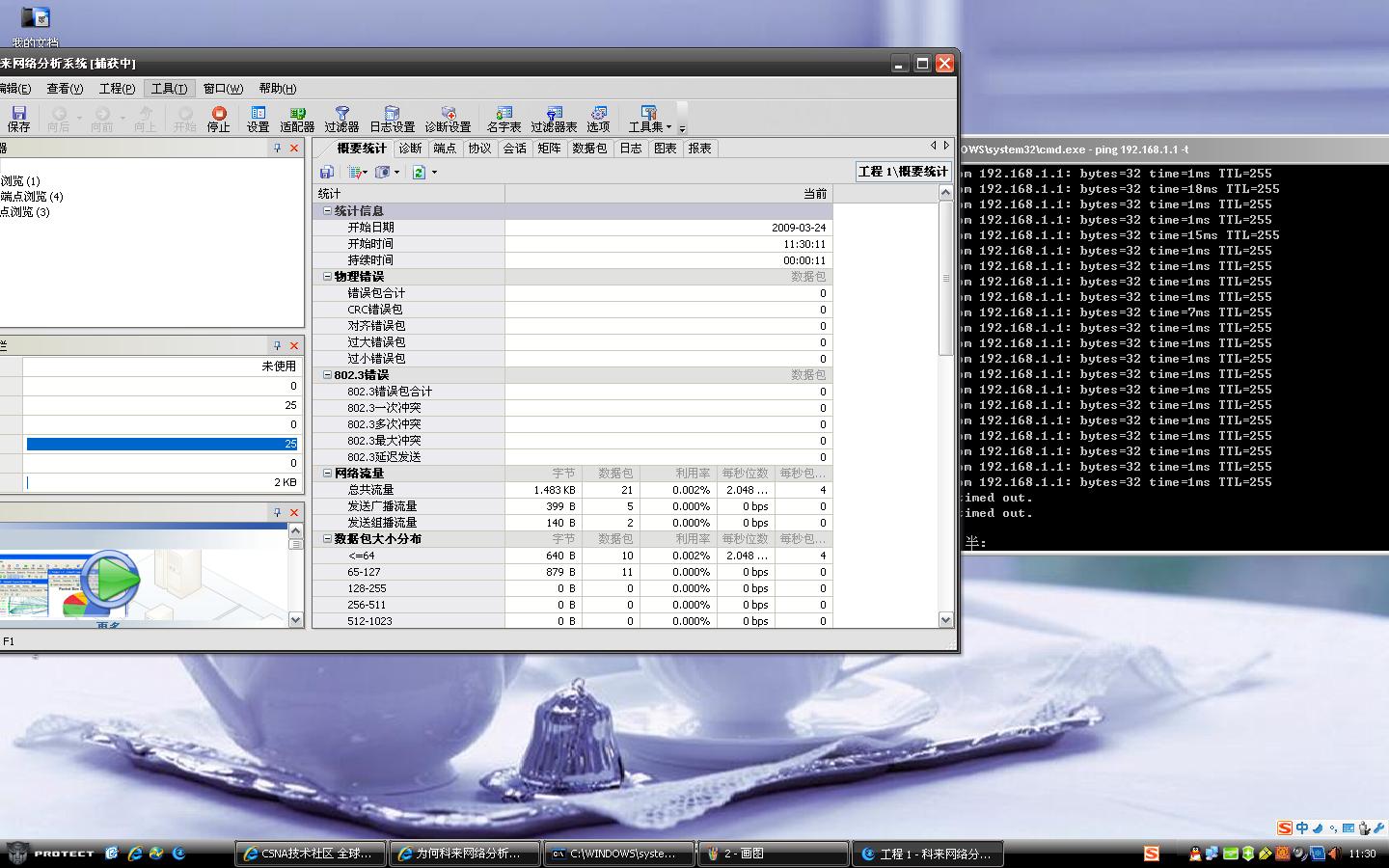Open the 工具集 dropdown arrow

668,127
